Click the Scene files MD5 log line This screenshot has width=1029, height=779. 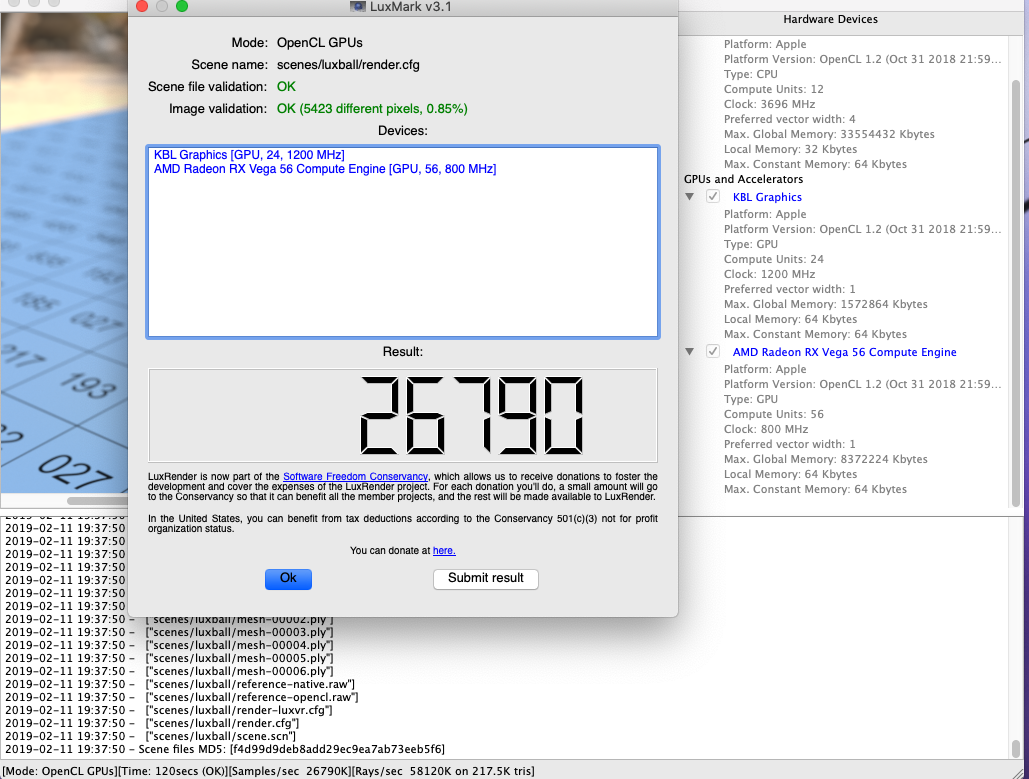click(x=224, y=749)
